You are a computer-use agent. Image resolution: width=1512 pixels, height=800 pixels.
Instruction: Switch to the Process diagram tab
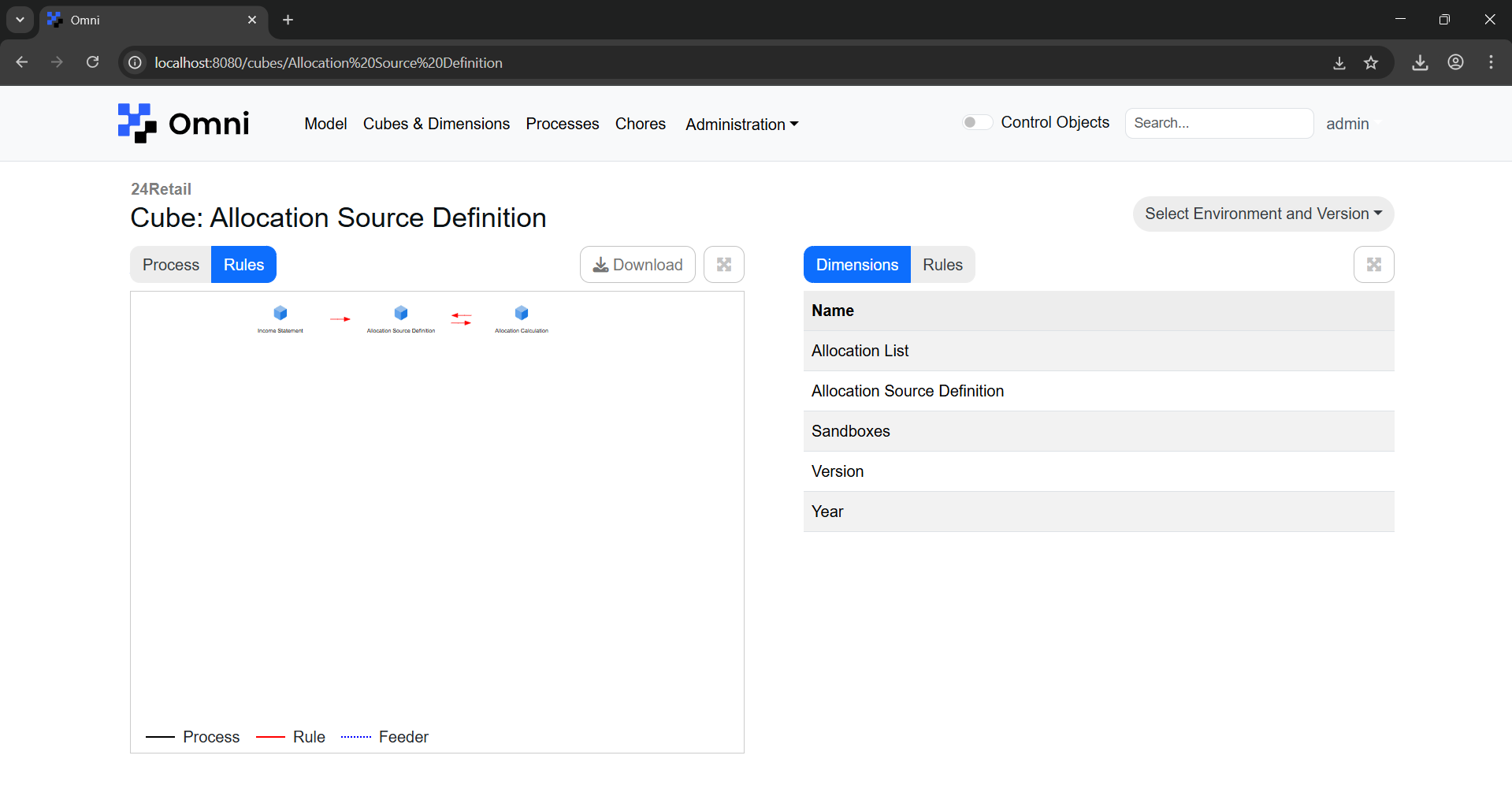click(x=171, y=265)
